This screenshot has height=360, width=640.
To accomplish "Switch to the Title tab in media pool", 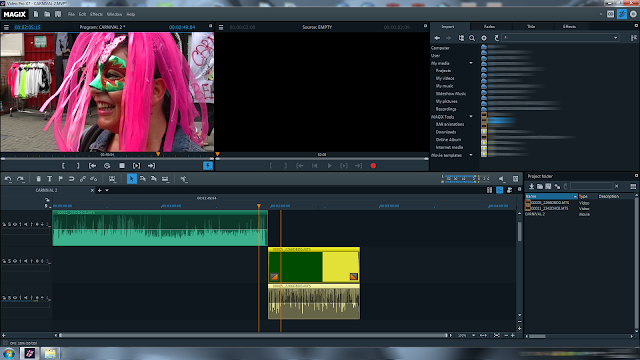I will pos(531,27).
